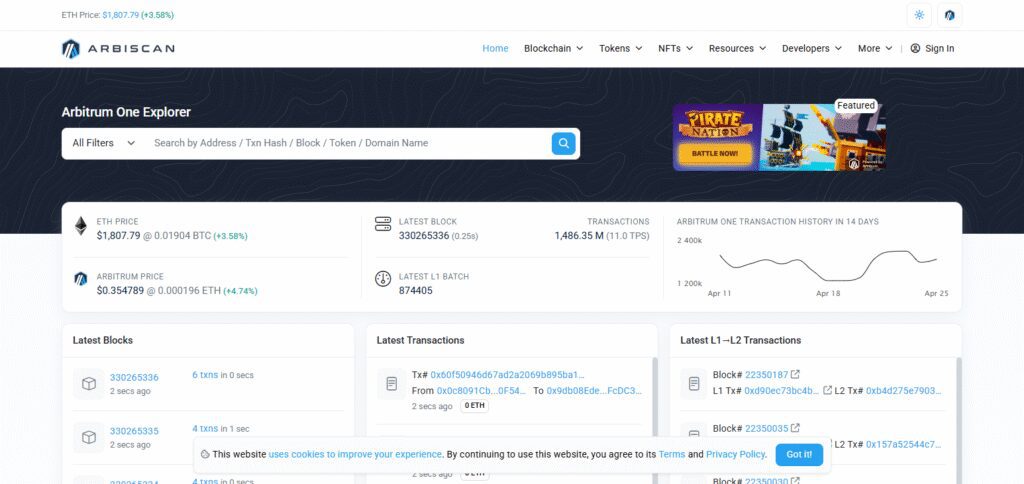
Task: Click external link icon next to 22350035
Action: [795, 428]
